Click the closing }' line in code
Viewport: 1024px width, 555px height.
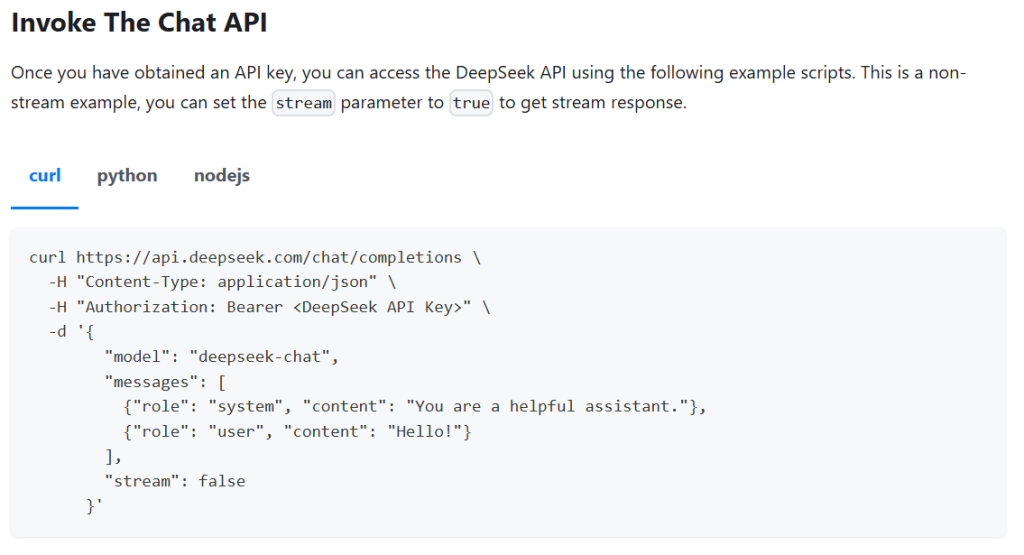(94, 506)
